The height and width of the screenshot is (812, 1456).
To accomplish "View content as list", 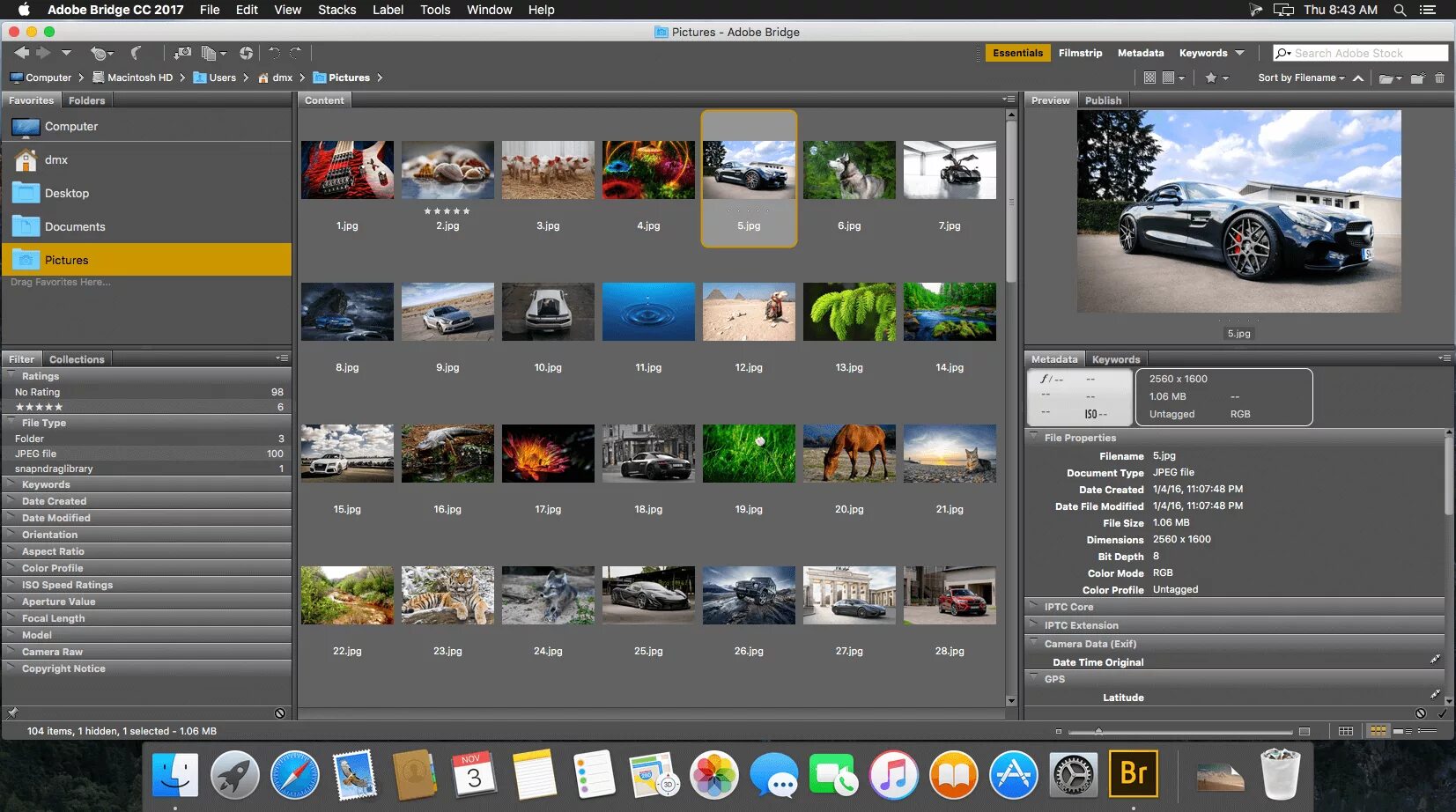I will point(1427,731).
